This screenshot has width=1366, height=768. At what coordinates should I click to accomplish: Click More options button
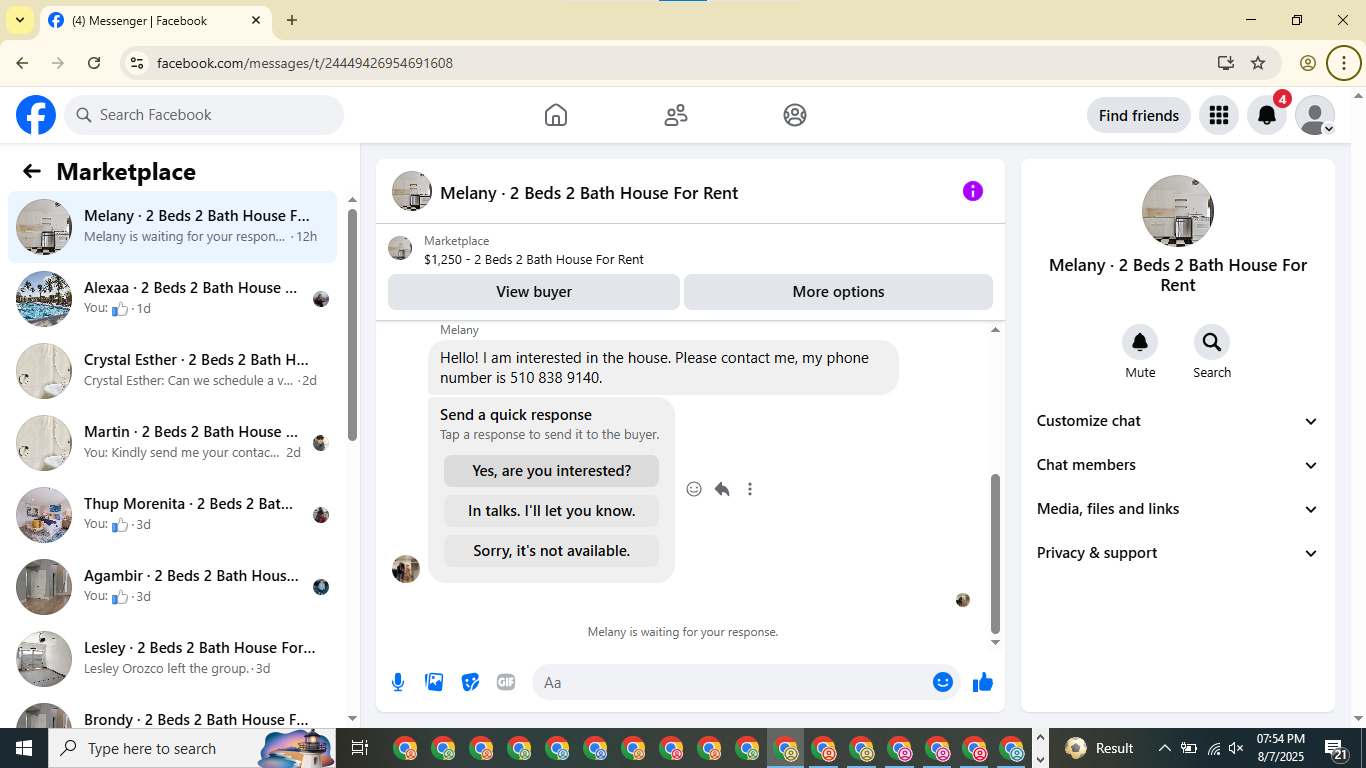[838, 292]
